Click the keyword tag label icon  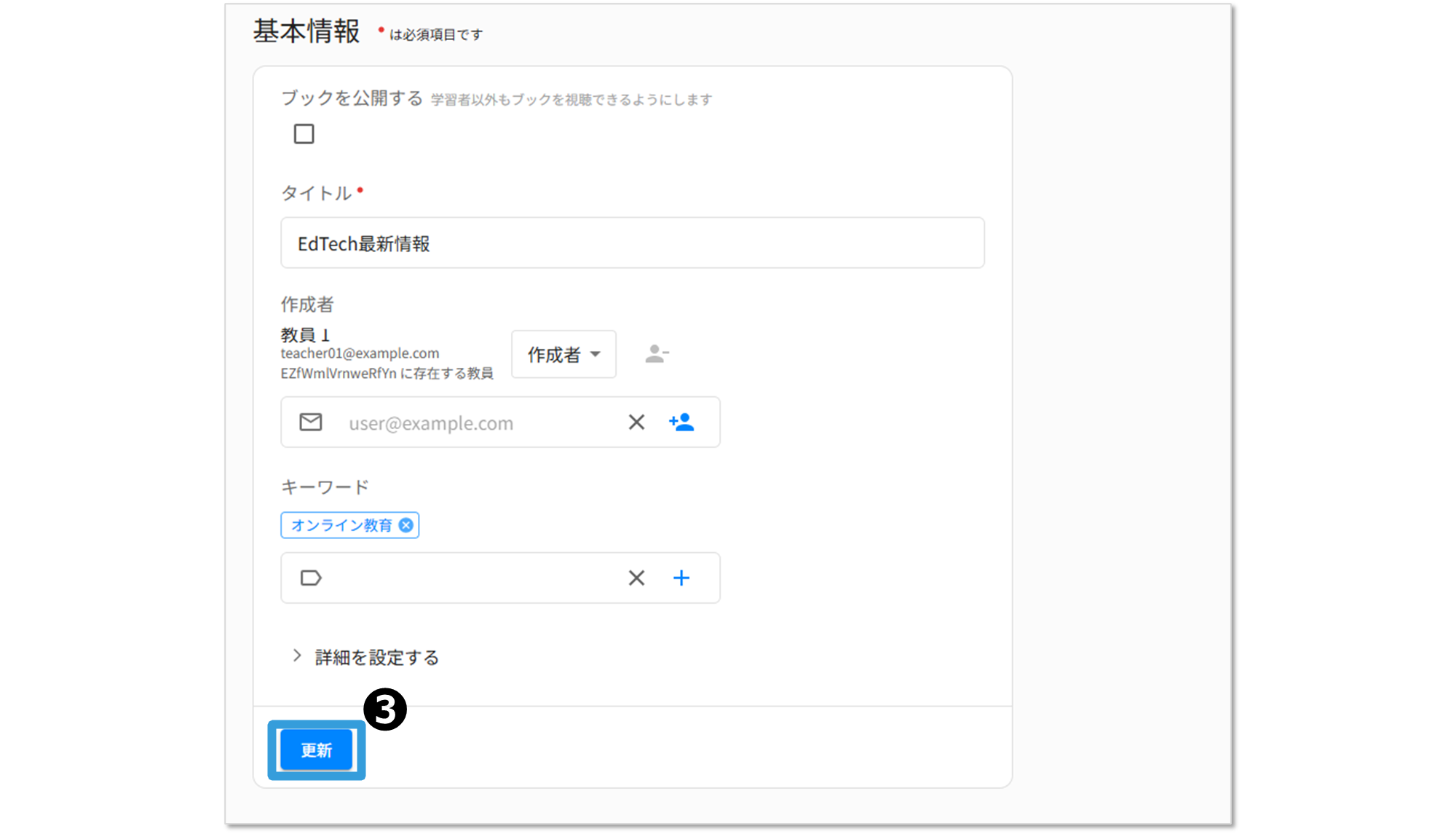click(x=311, y=578)
